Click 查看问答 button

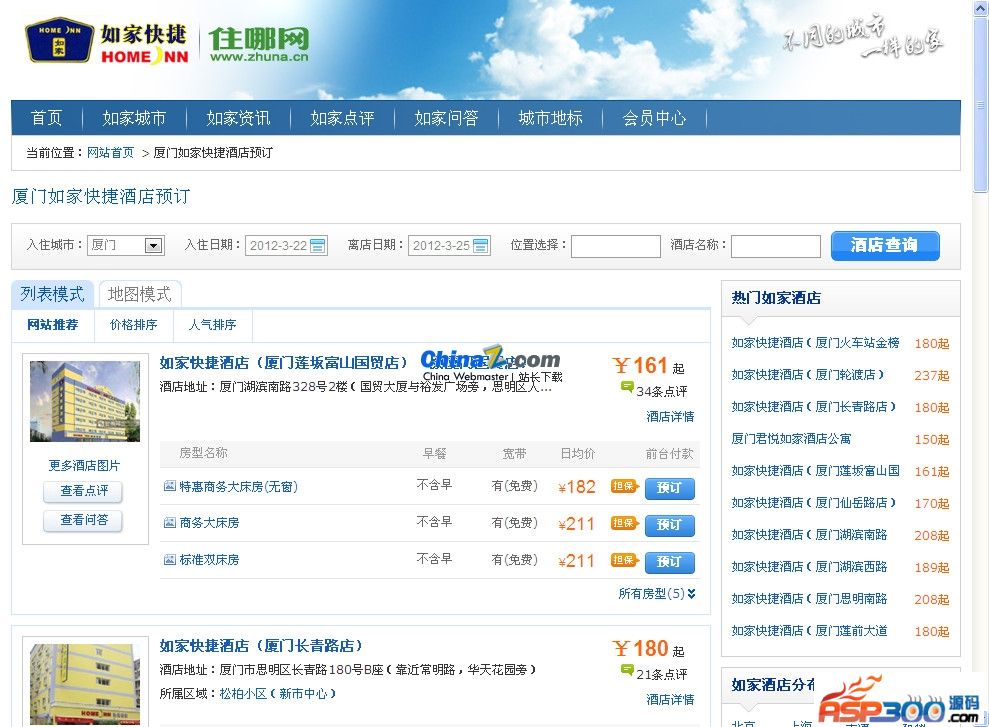[x=83, y=520]
